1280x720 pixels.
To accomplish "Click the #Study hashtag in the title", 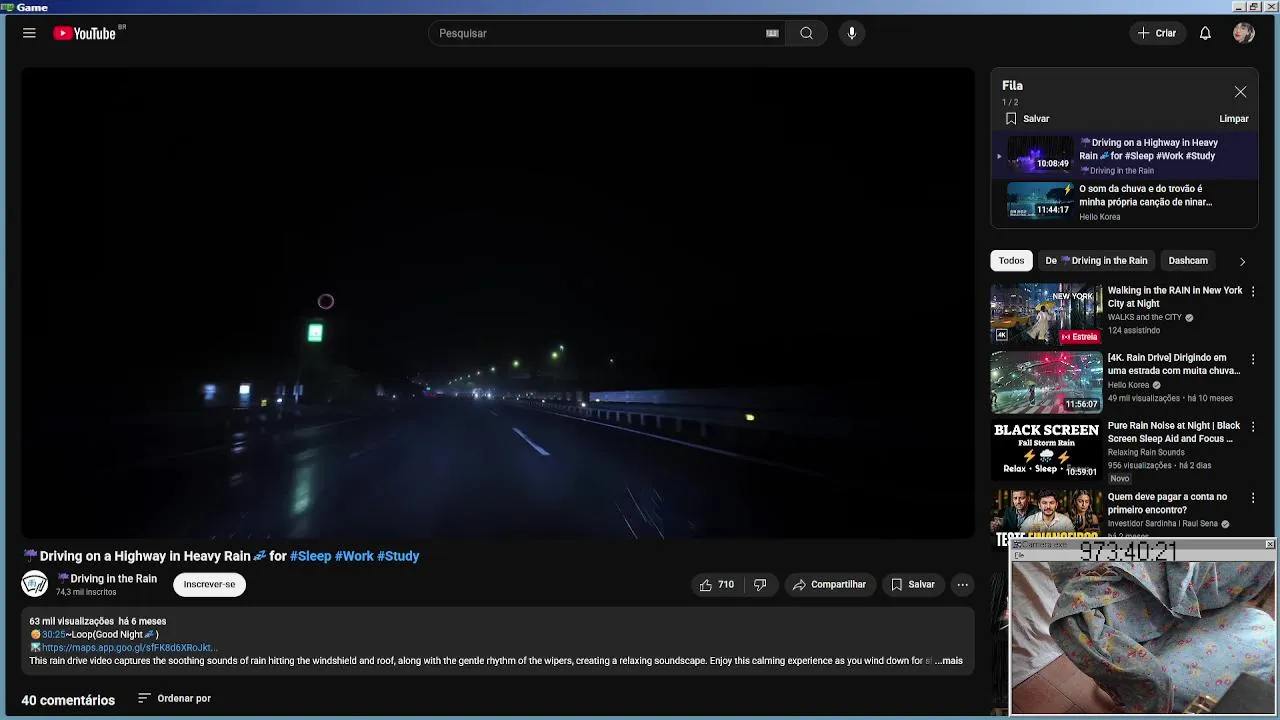I will pos(398,556).
